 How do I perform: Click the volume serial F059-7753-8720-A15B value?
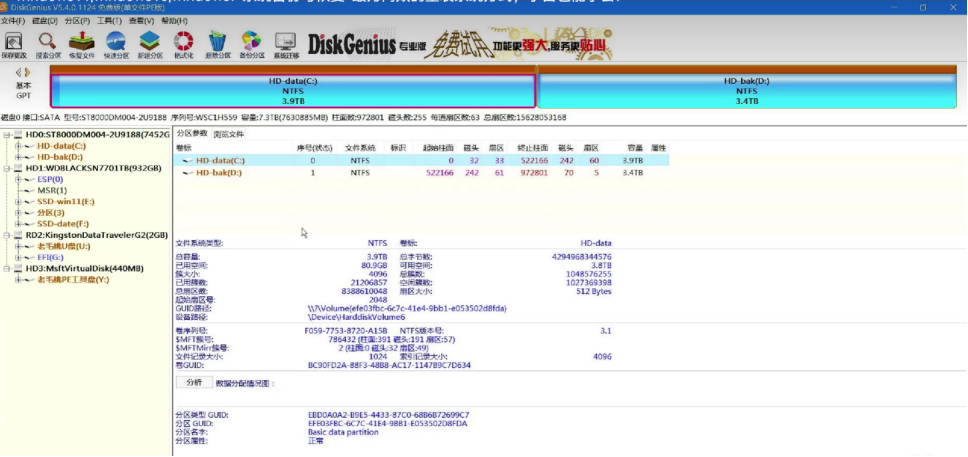coord(346,331)
